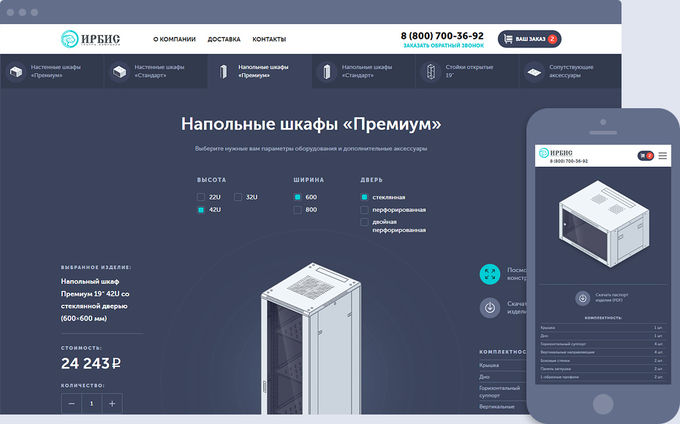Viewport: 680px width, 424px height.
Task: Select «Стойки открытые 19"» category icon
Action: (x=429, y=71)
